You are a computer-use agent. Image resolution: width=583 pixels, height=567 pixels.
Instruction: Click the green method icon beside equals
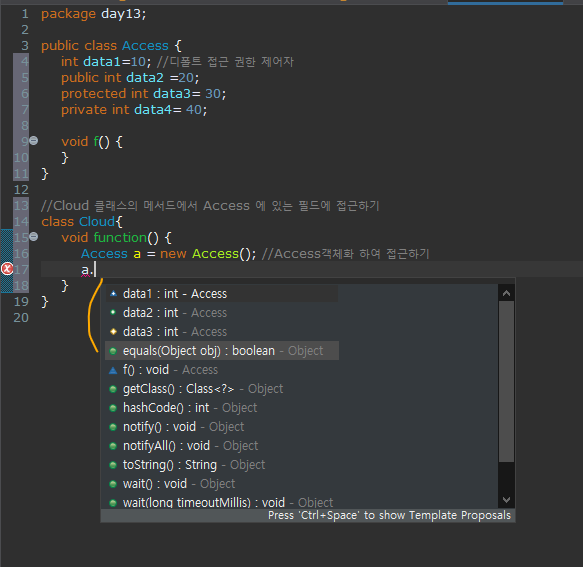[x=113, y=351]
